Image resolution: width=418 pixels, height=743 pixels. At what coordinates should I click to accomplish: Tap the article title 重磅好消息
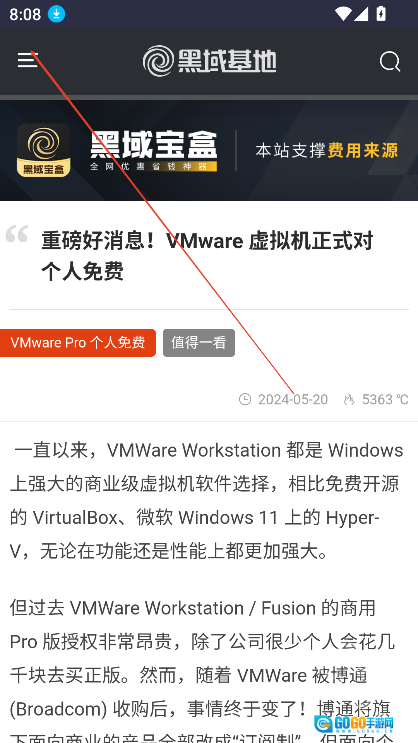[x=207, y=256]
